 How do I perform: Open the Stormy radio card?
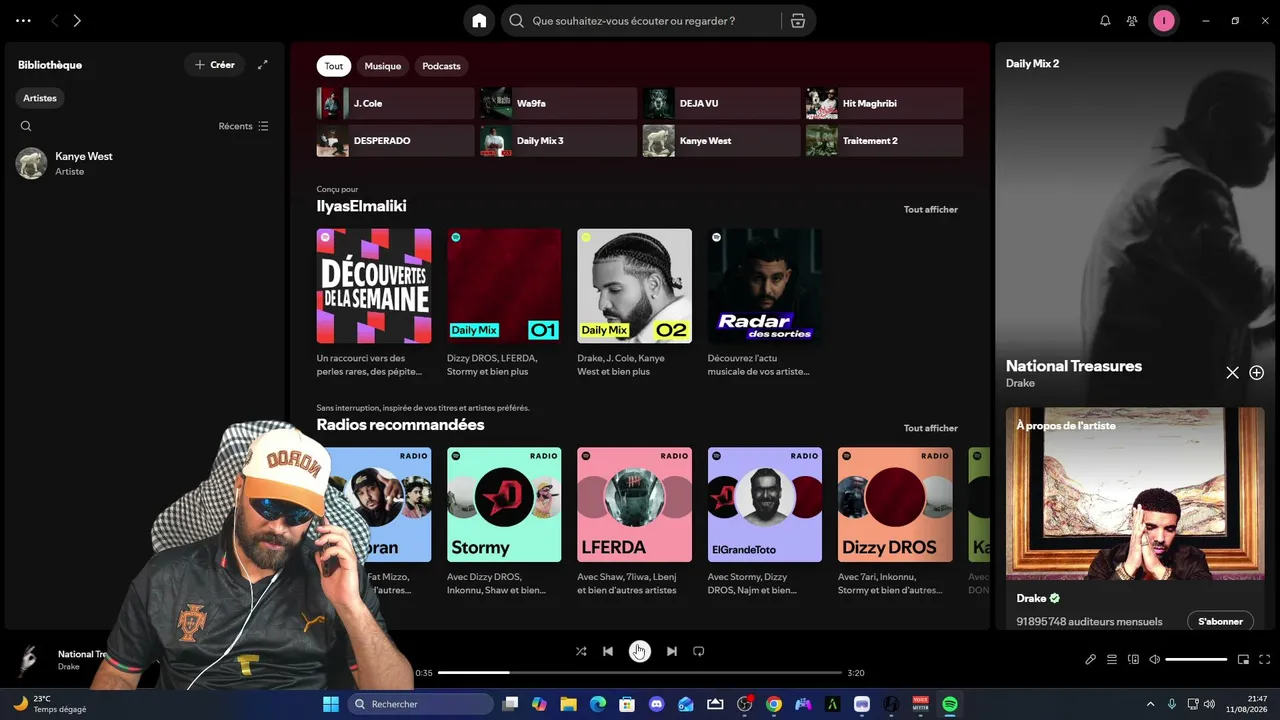click(504, 522)
